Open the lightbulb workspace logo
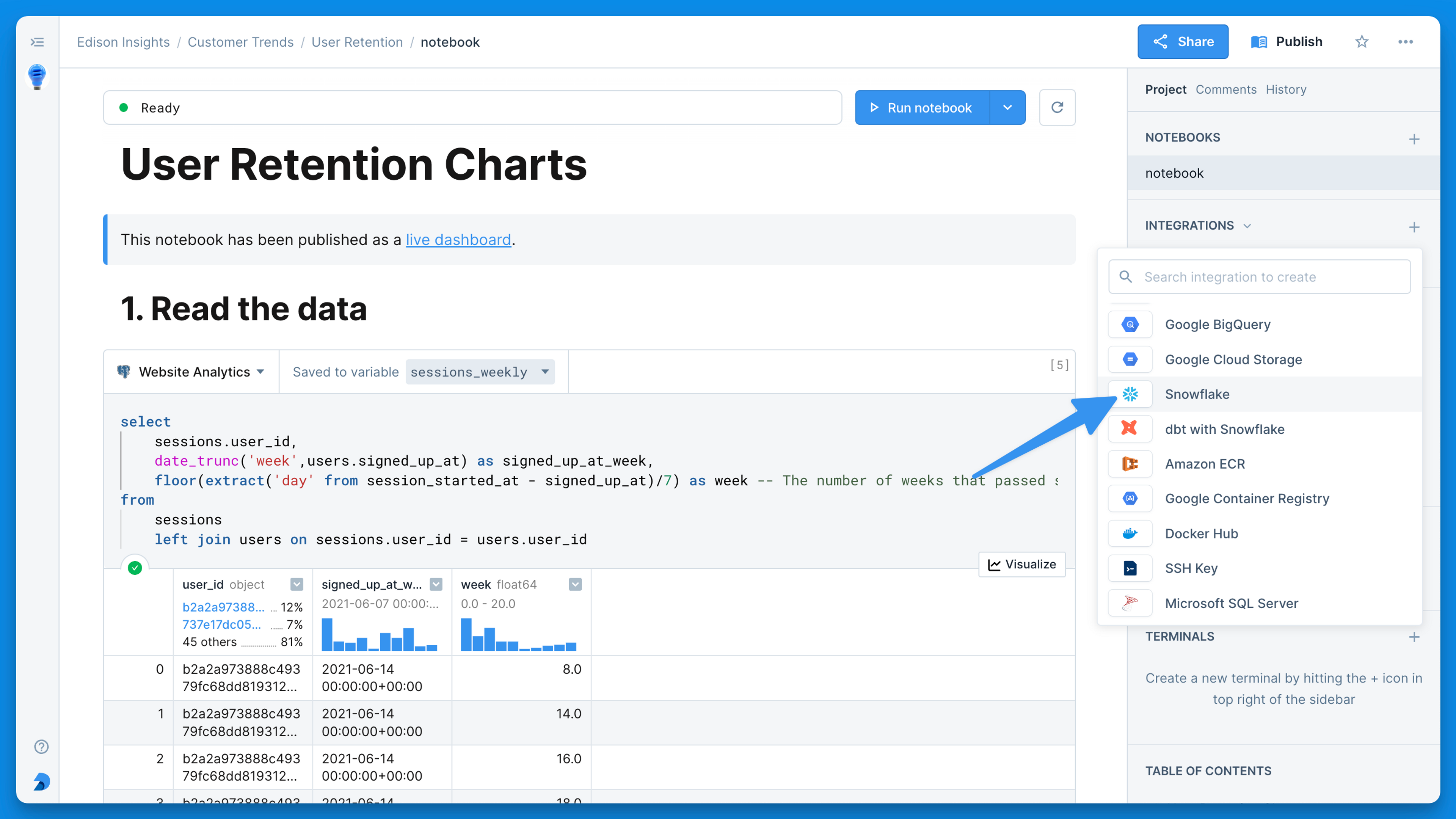This screenshot has height=819, width=1456. tap(37, 76)
